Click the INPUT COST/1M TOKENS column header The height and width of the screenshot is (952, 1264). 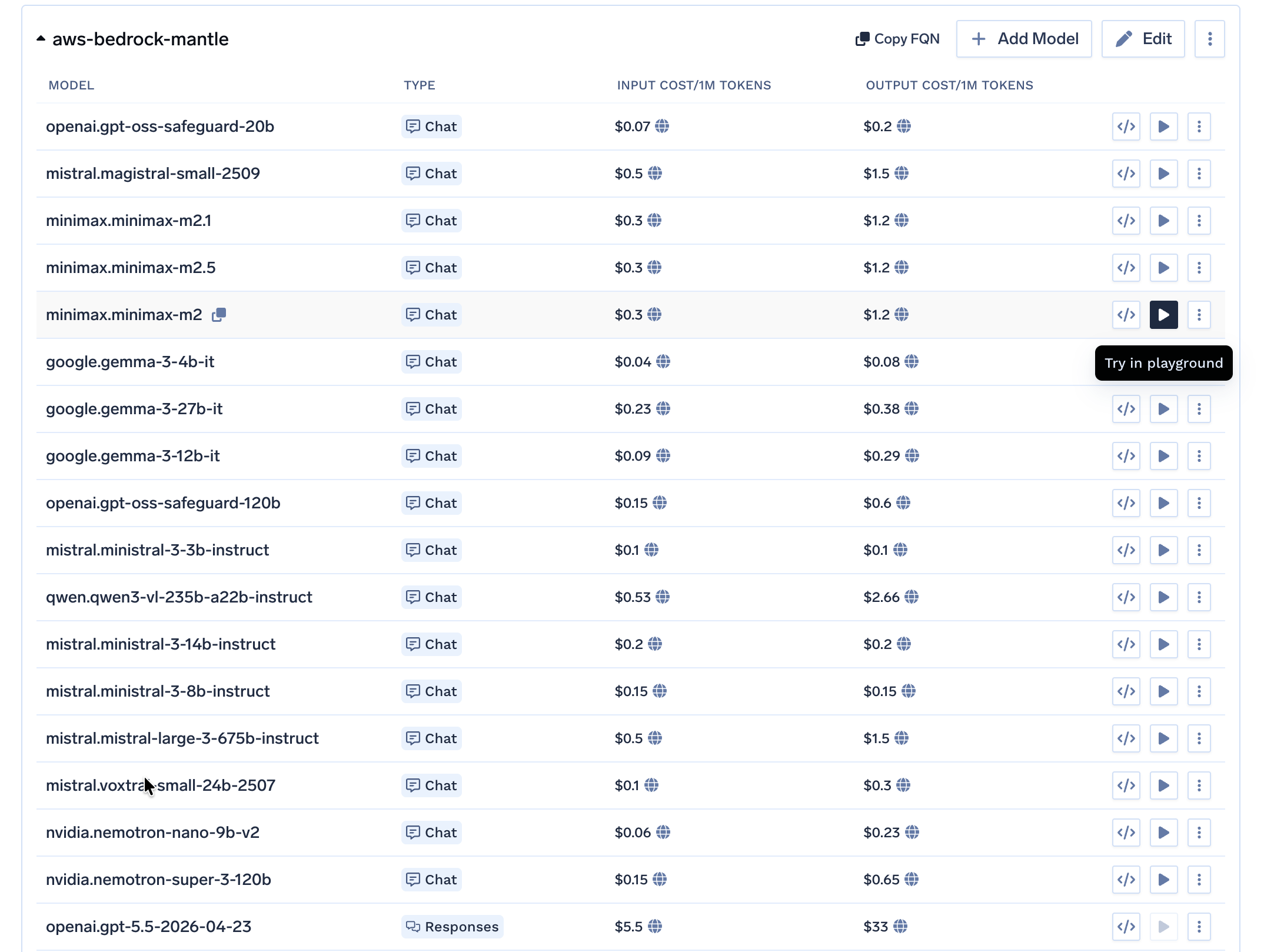click(x=694, y=85)
